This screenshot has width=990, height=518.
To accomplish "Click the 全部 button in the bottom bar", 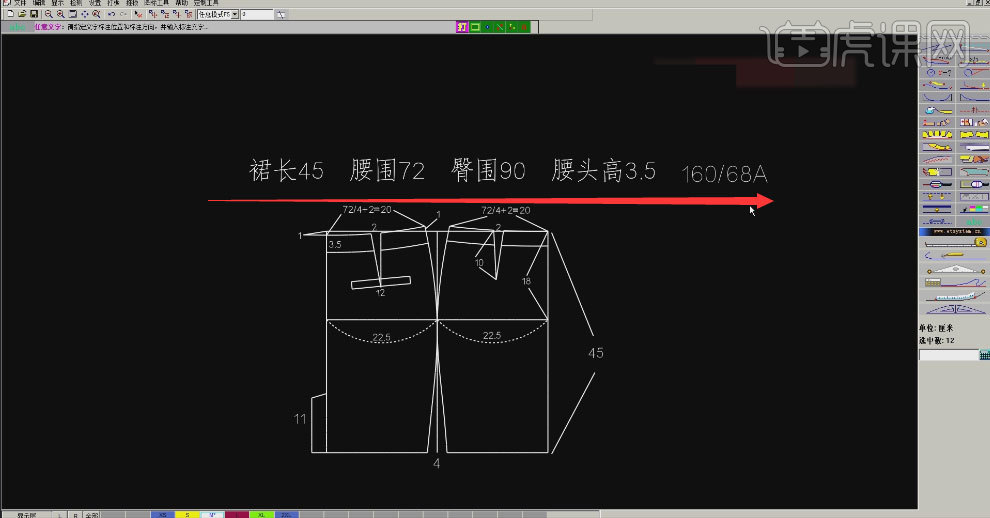I will pos(91,513).
